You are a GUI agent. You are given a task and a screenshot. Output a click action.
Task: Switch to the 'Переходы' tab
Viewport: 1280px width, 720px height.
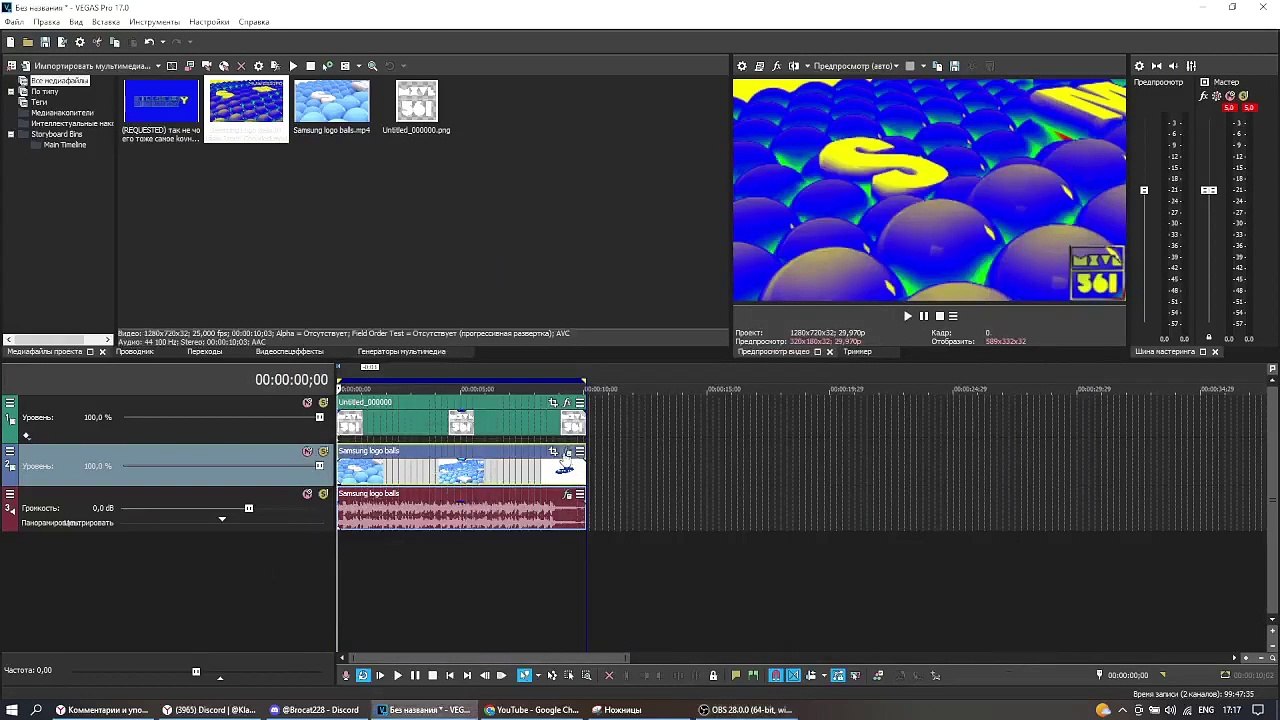tap(205, 352)
